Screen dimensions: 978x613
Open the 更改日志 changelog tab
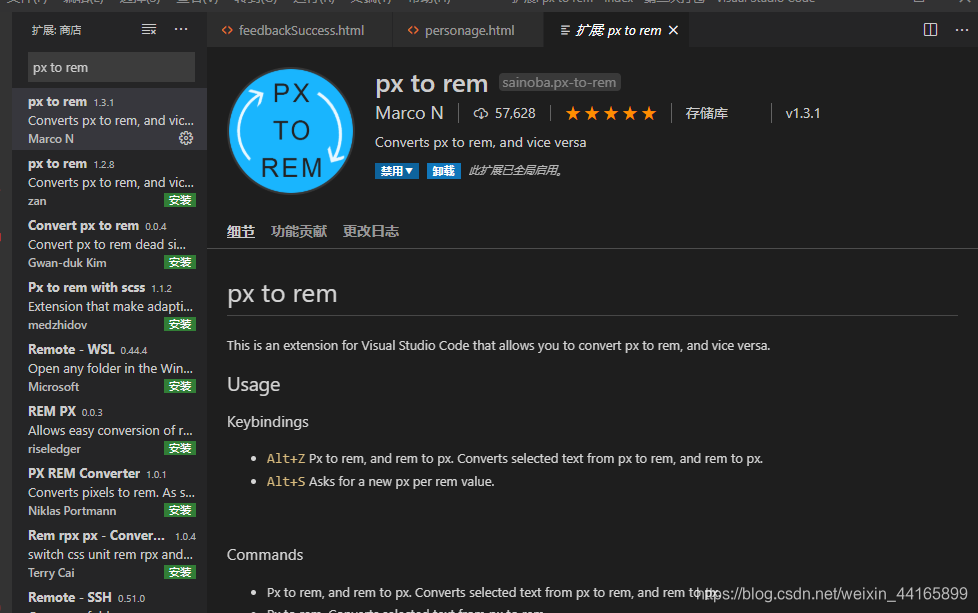(370, 232)
